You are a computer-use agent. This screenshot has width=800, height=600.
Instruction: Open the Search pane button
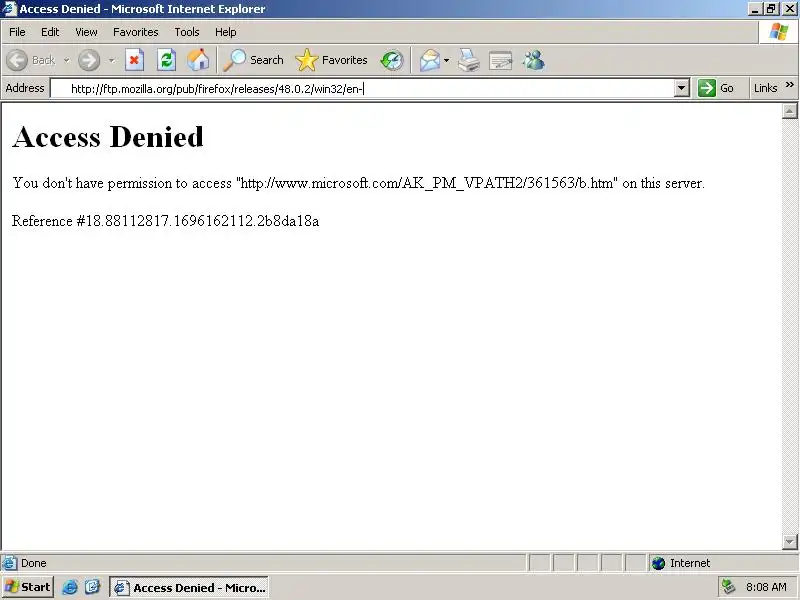[x=254, y=60]
